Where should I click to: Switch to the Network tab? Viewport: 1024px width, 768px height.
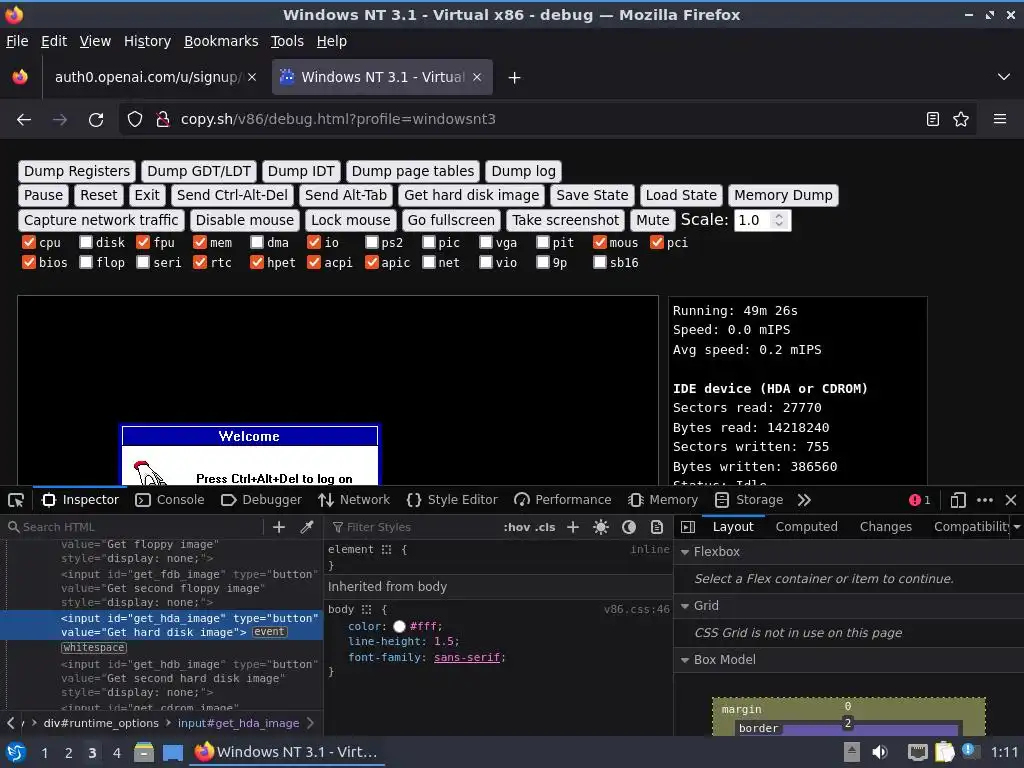click(x=354, y=500)
